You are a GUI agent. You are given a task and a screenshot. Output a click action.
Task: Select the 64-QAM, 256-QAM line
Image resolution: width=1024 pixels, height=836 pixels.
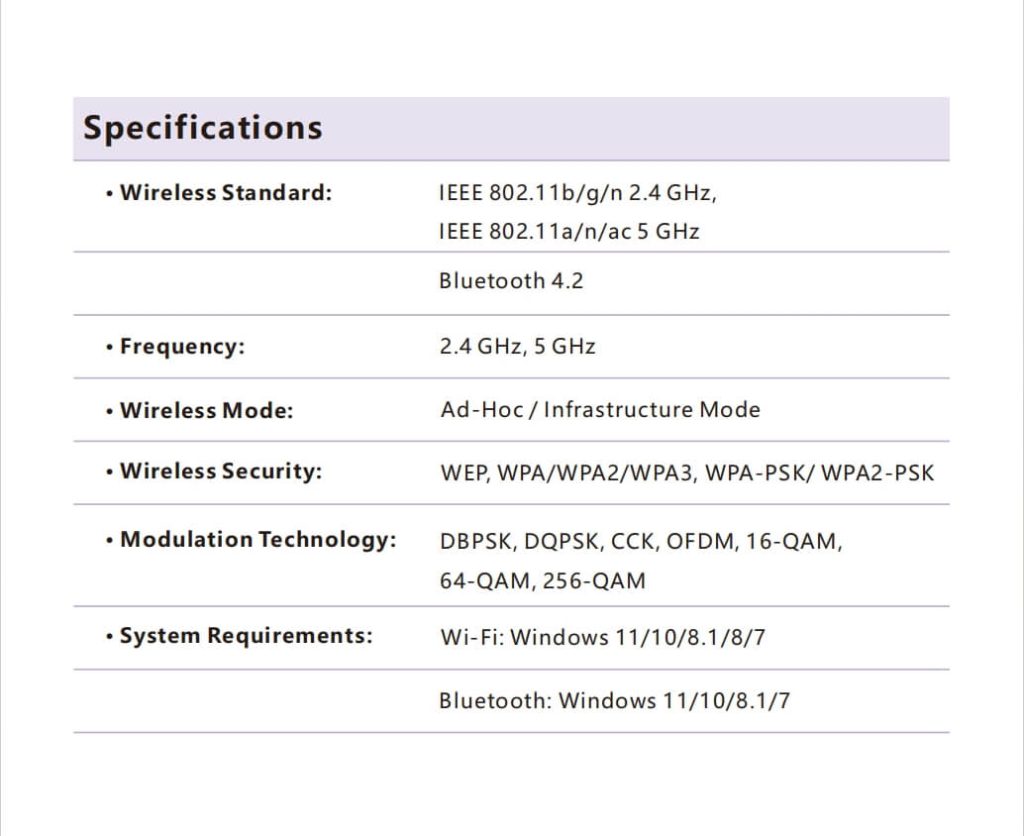[x=542, y=581]
